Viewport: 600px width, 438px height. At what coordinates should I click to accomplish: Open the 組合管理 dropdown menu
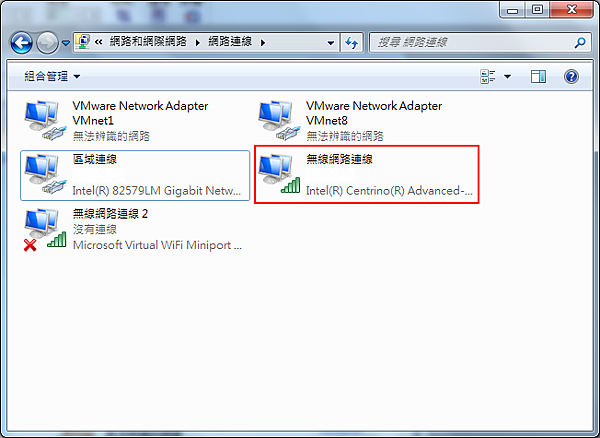pos(52,76)
